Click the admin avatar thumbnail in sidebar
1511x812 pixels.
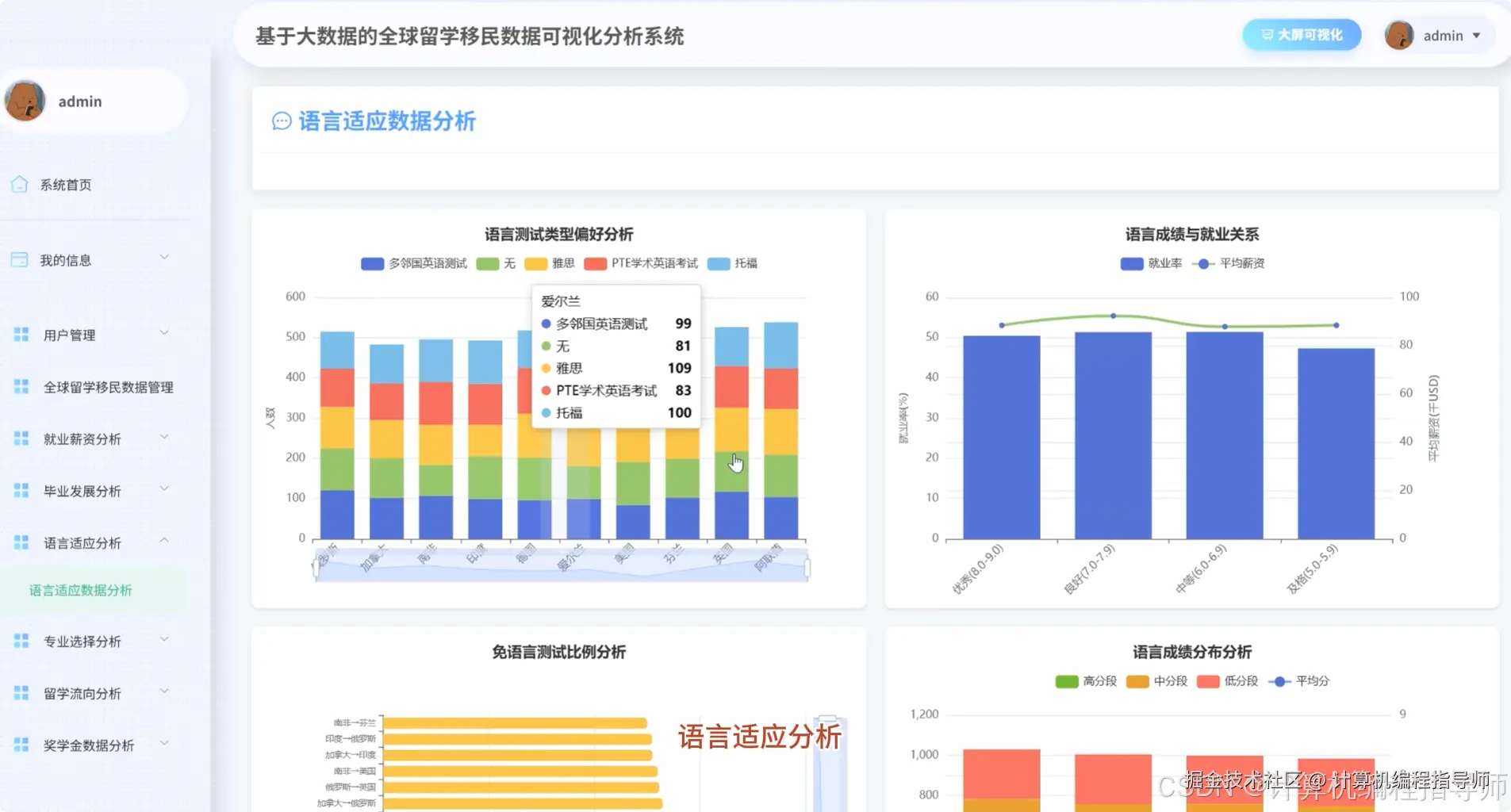point(25,101)
